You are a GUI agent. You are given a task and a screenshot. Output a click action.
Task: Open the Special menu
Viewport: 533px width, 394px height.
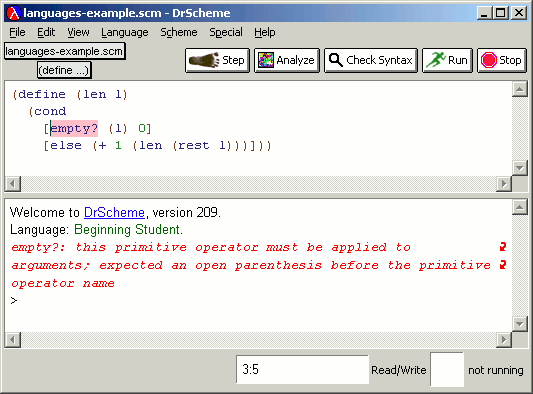[x=226, y=32]
